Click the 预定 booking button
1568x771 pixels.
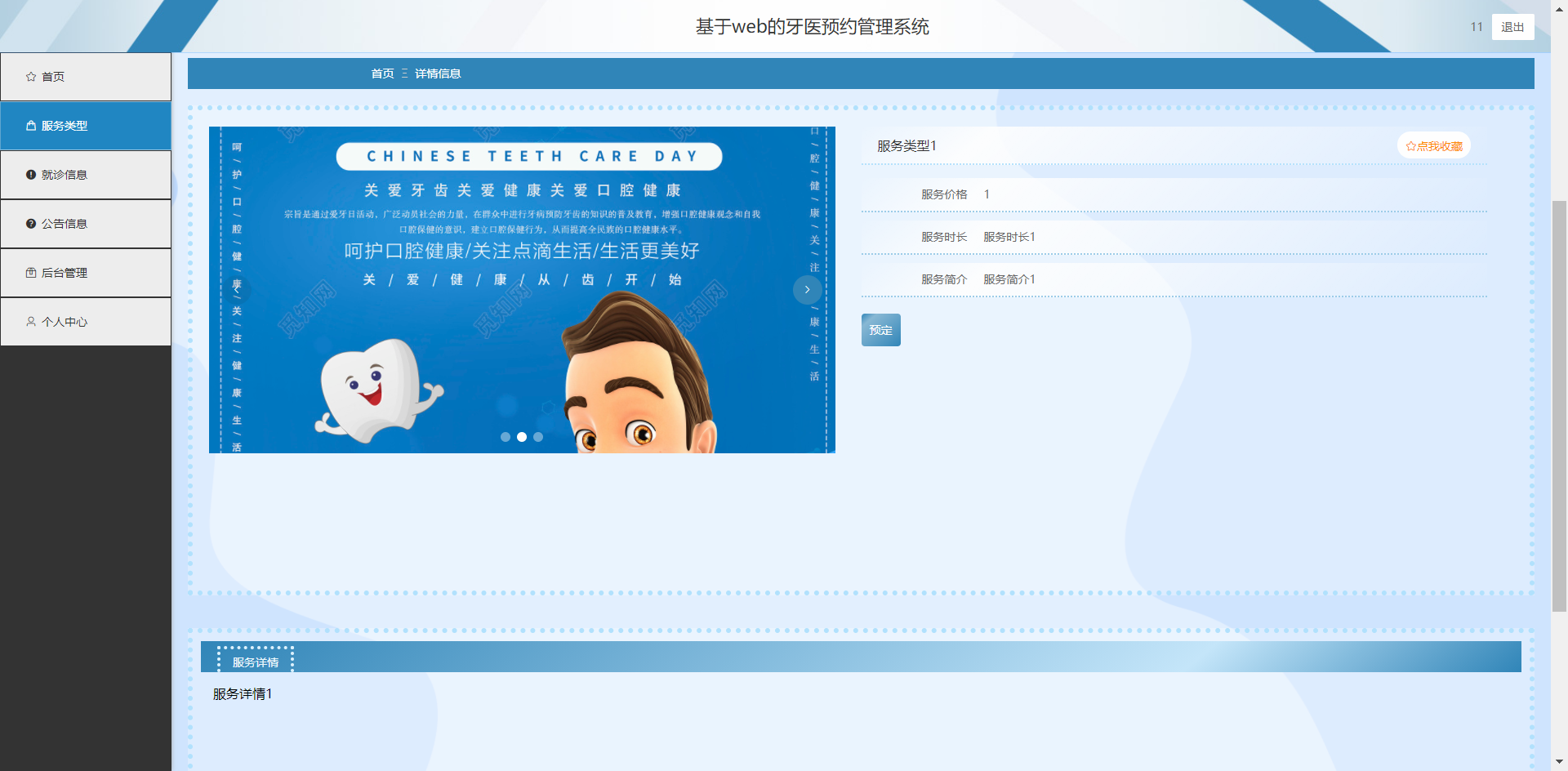point(880,330)
